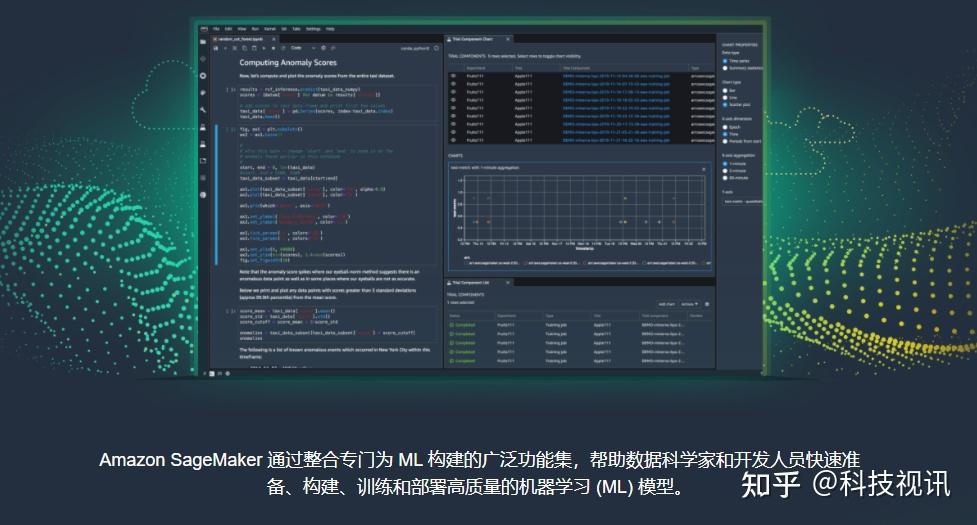
Task: Select the Line chart type
Action: pos(725,98)
